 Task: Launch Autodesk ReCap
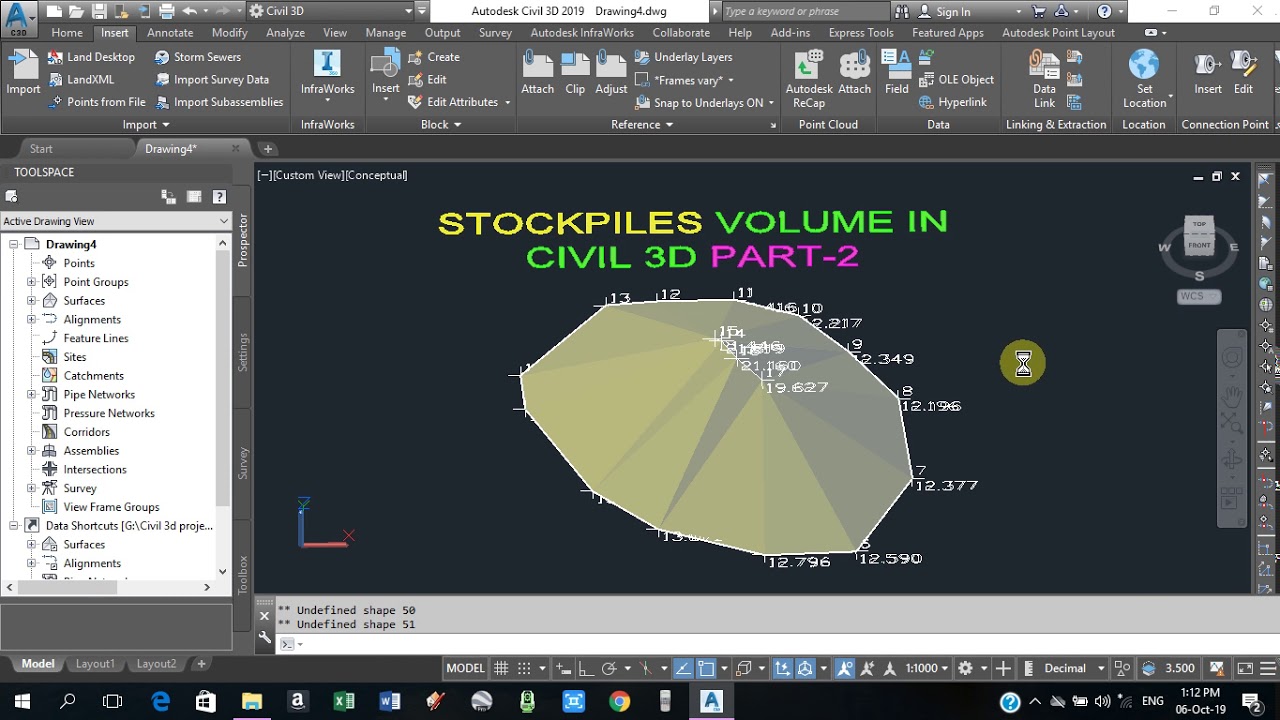pos(808,78)
